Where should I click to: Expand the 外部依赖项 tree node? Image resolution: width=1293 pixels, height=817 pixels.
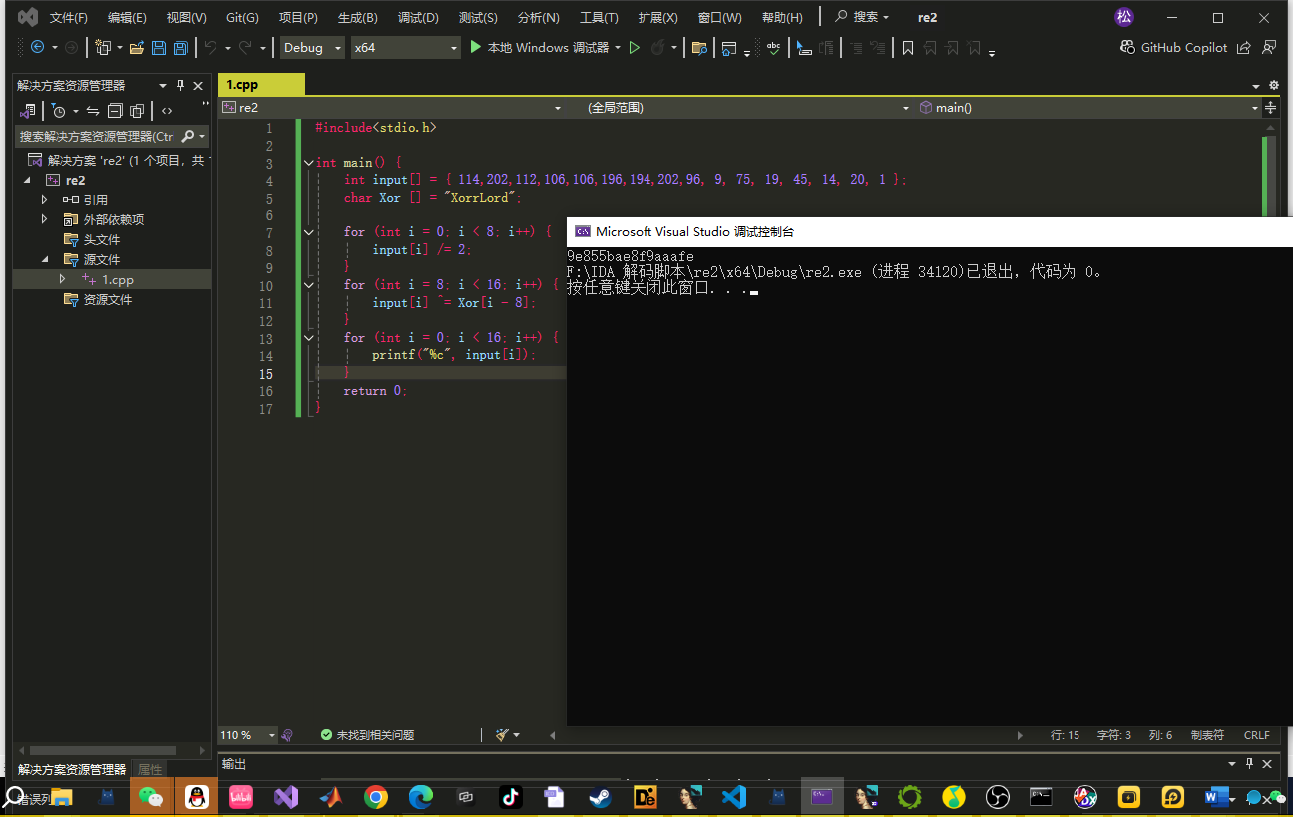point(44,220)
